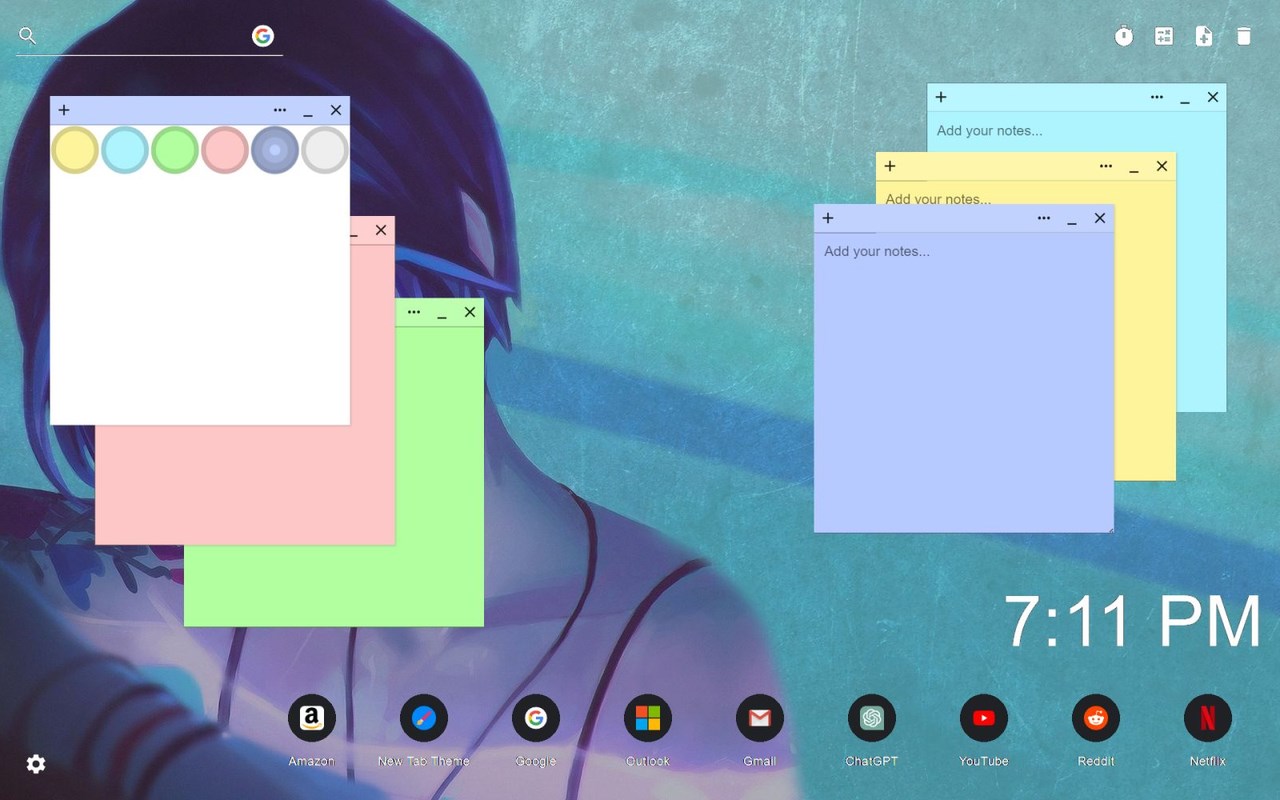Click the 7:11 PM clock

(x=1133, y=622)
